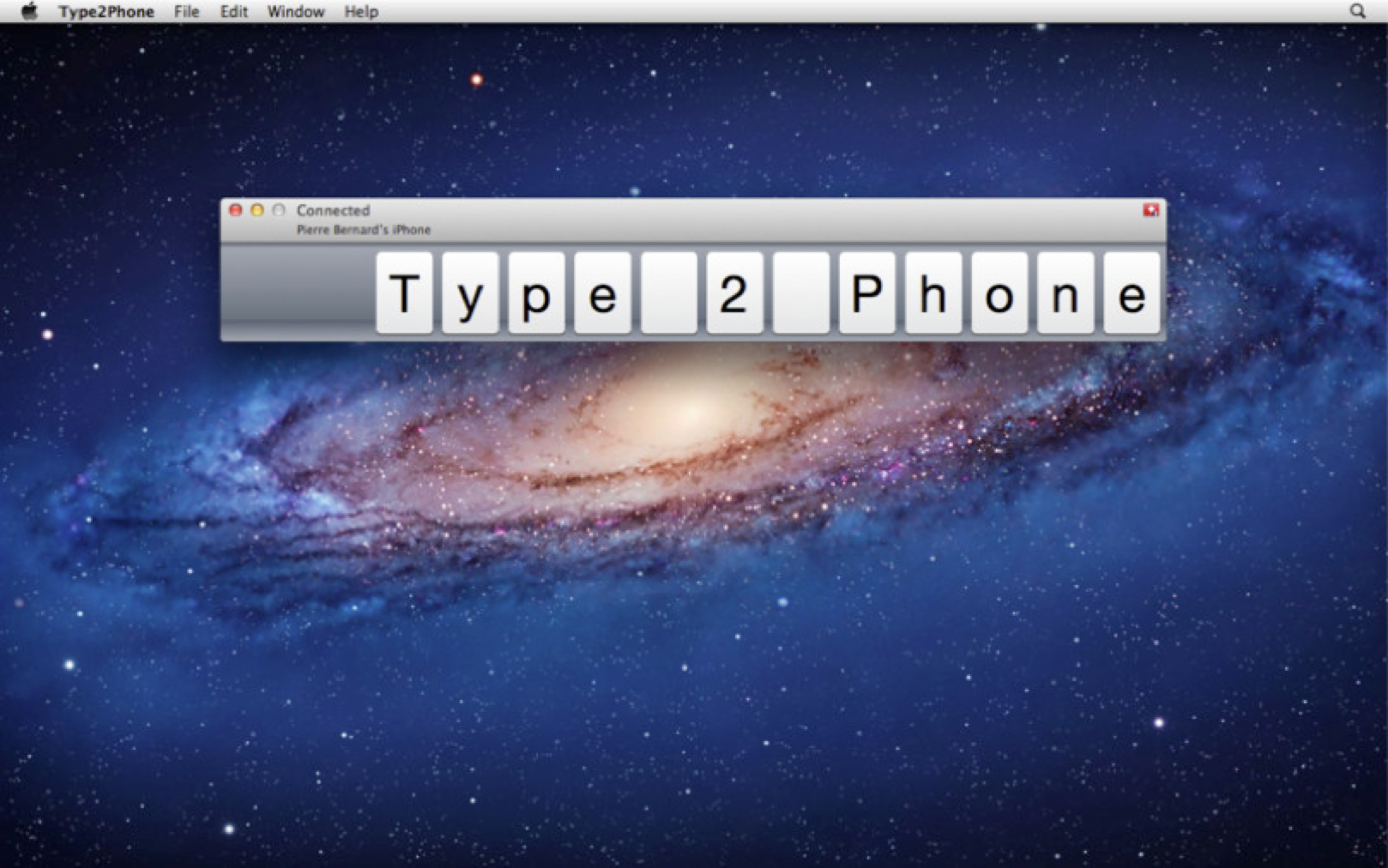Screen dimensions: 1388x868
Task: Click the red flag icon in the title bar
Action: click(x=1150, y=210)
